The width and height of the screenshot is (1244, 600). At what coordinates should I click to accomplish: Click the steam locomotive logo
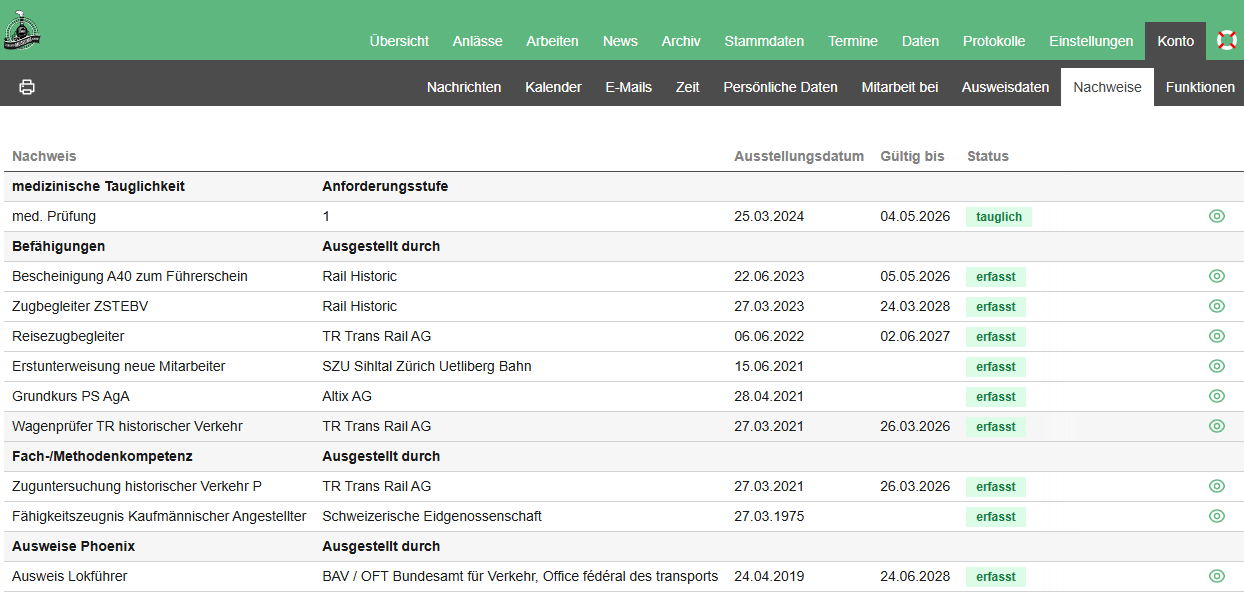[x=21, y=30]
